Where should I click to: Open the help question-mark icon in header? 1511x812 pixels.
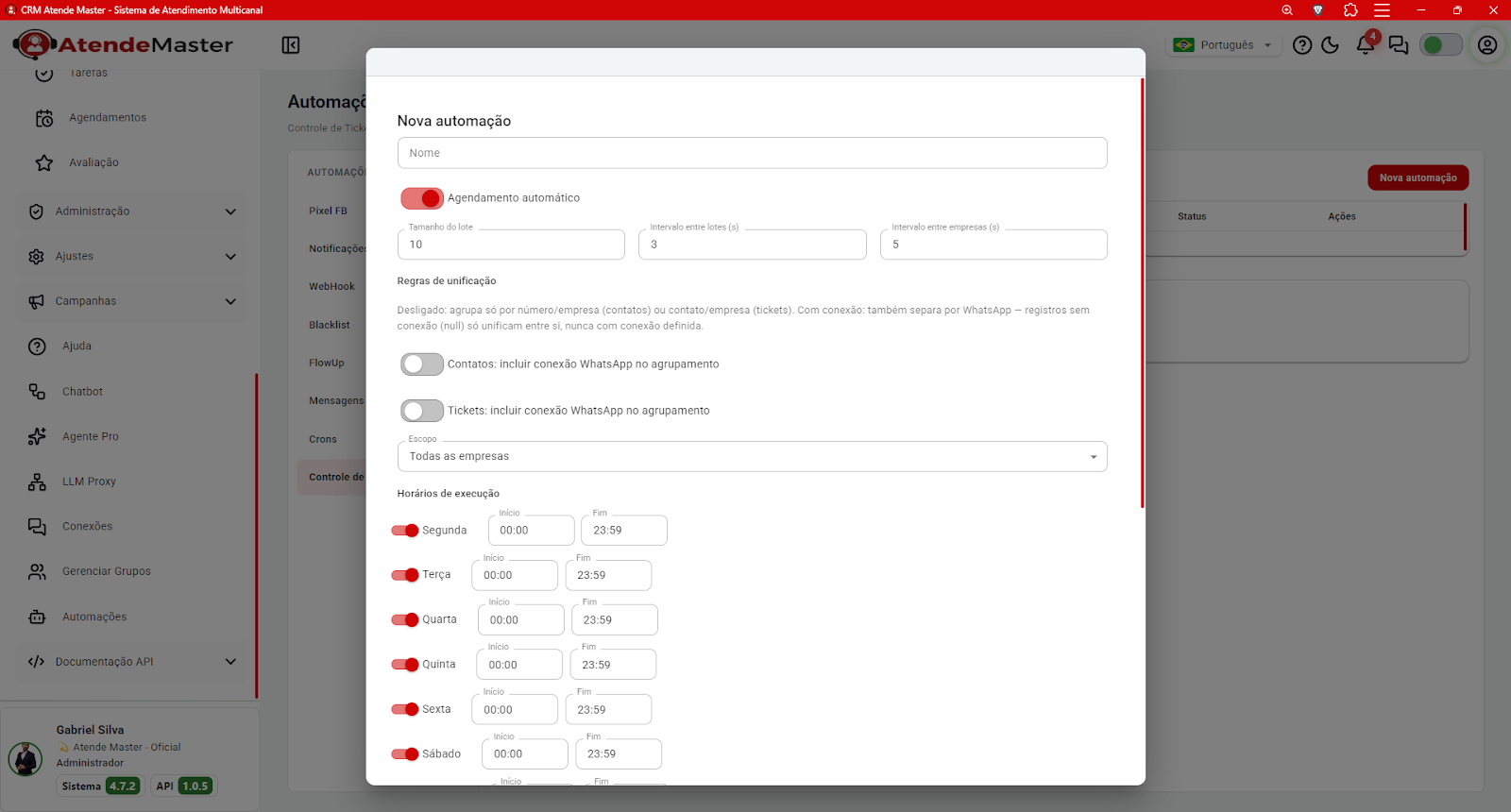point(1302,45)
